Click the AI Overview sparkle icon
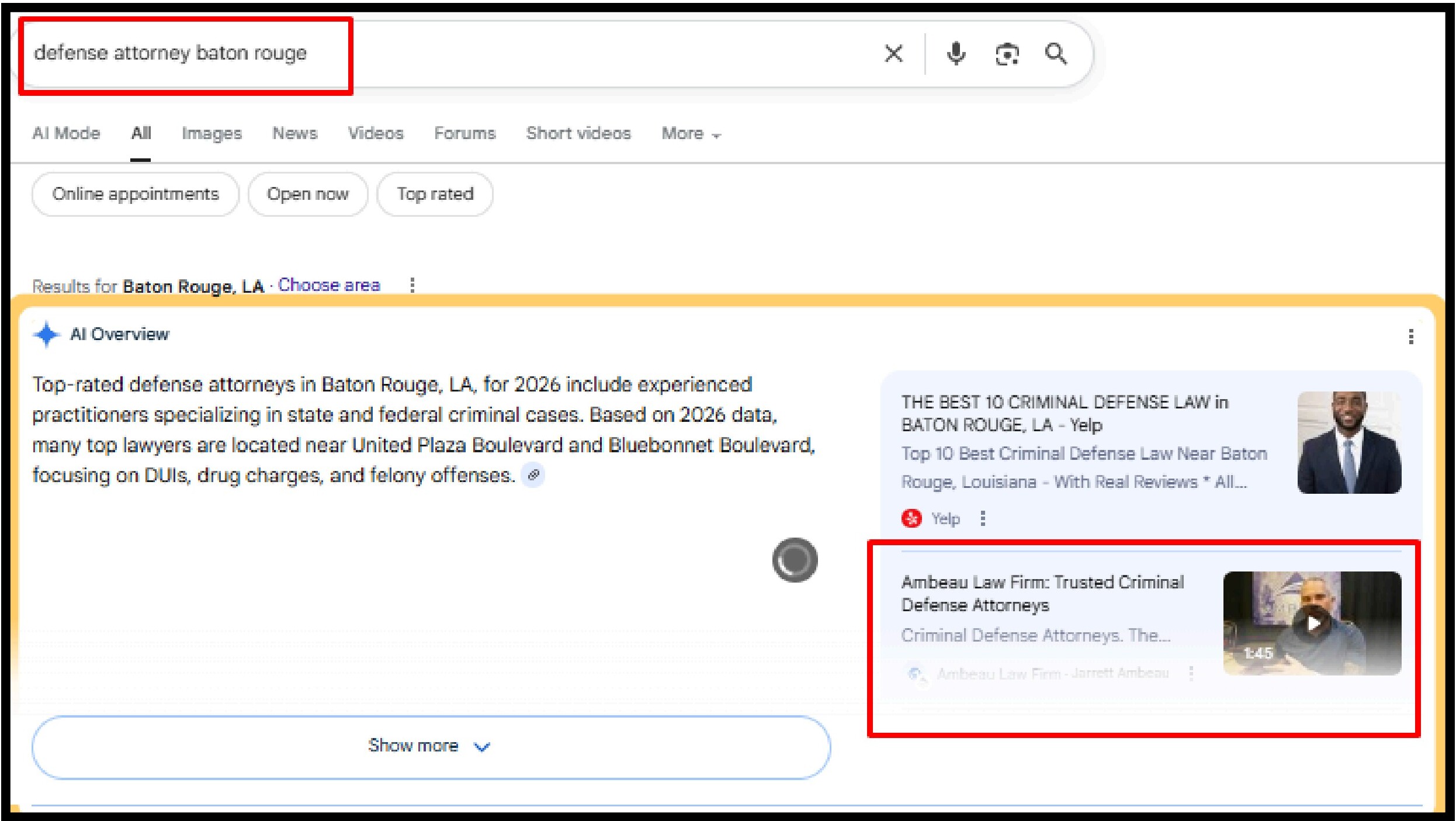1456x821 pixels. coord(47,334)
